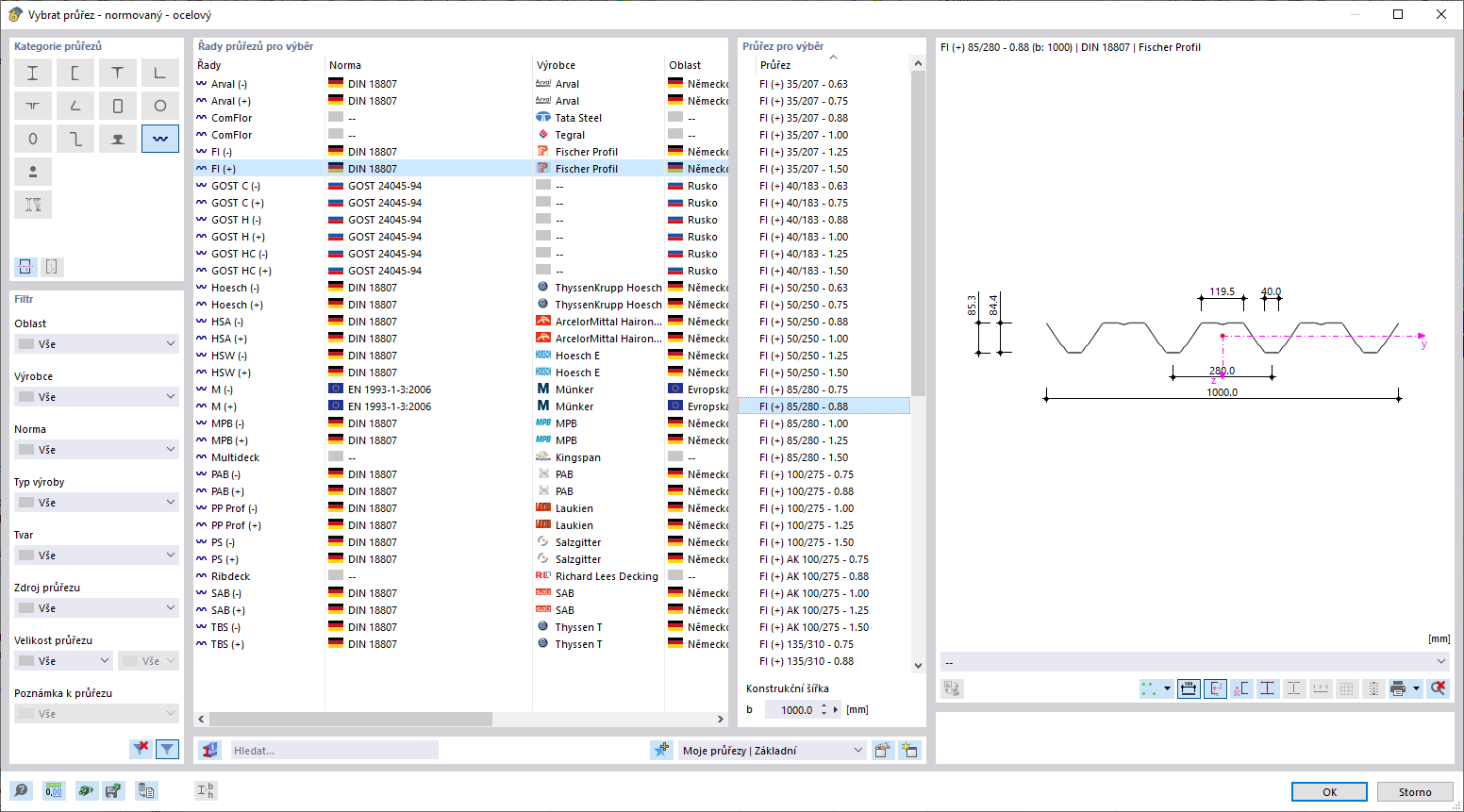This screenshot has width=1464, height=812.
Task: Select the elliptical section category icon
Action: (33, 139)
